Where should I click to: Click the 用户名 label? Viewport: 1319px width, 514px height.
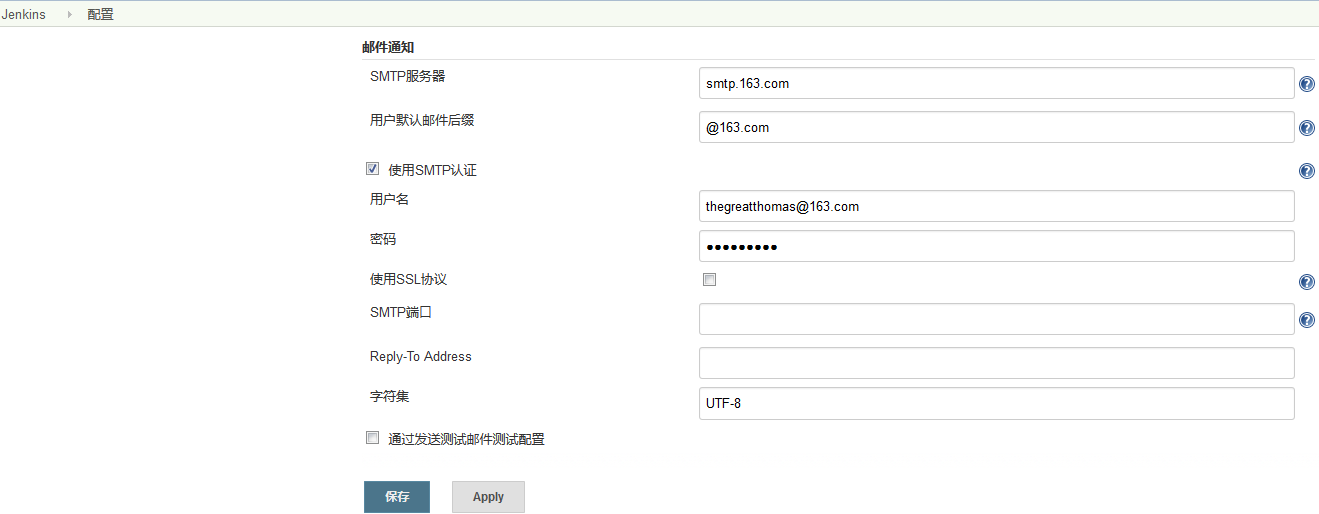pyautogui.click(x=390, y=199)
